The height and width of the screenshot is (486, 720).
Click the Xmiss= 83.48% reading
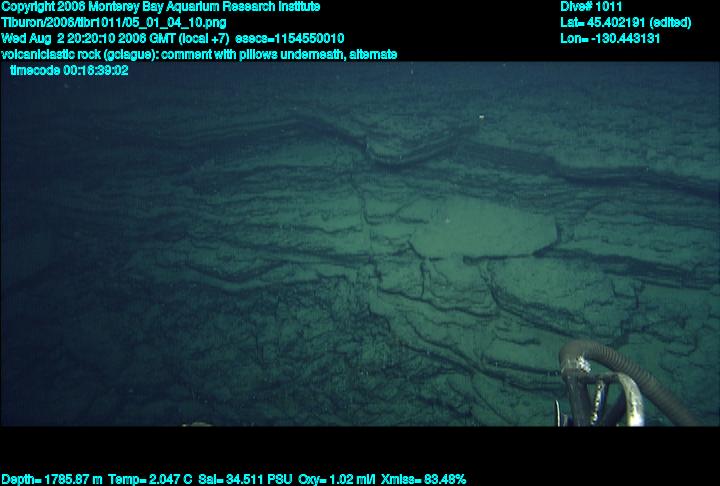point(421,479)
